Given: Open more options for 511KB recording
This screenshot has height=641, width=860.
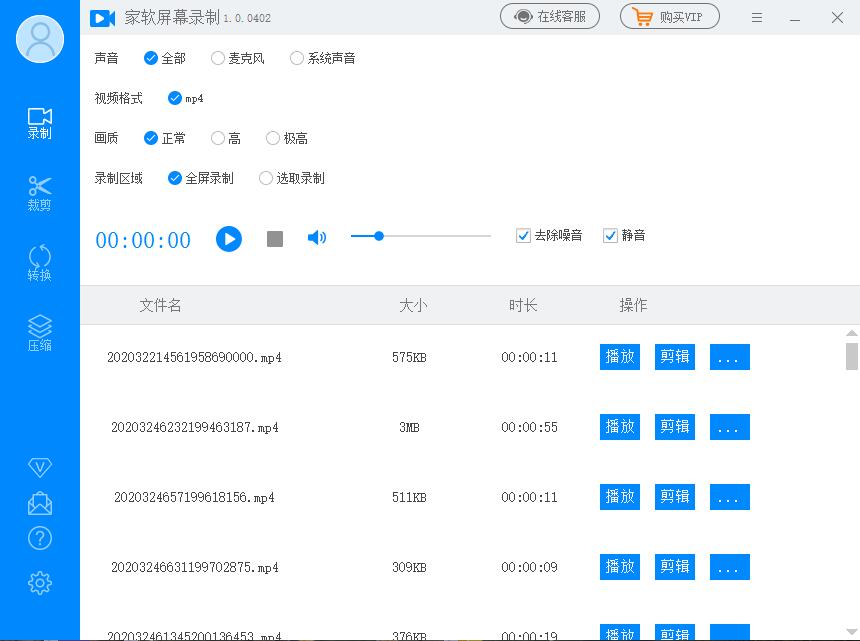Looking at the screenshot, I should (729, 497).
